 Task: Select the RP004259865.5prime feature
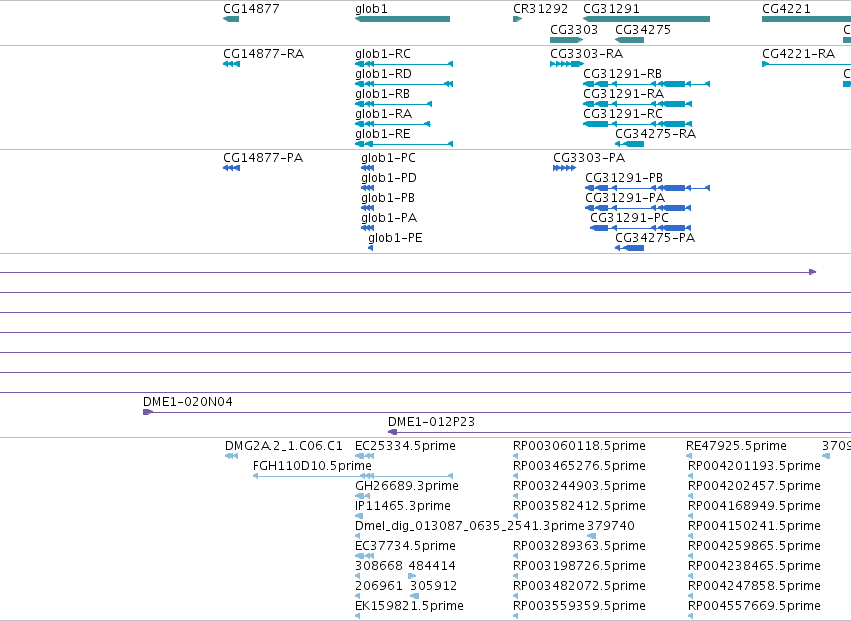point(690,556)
